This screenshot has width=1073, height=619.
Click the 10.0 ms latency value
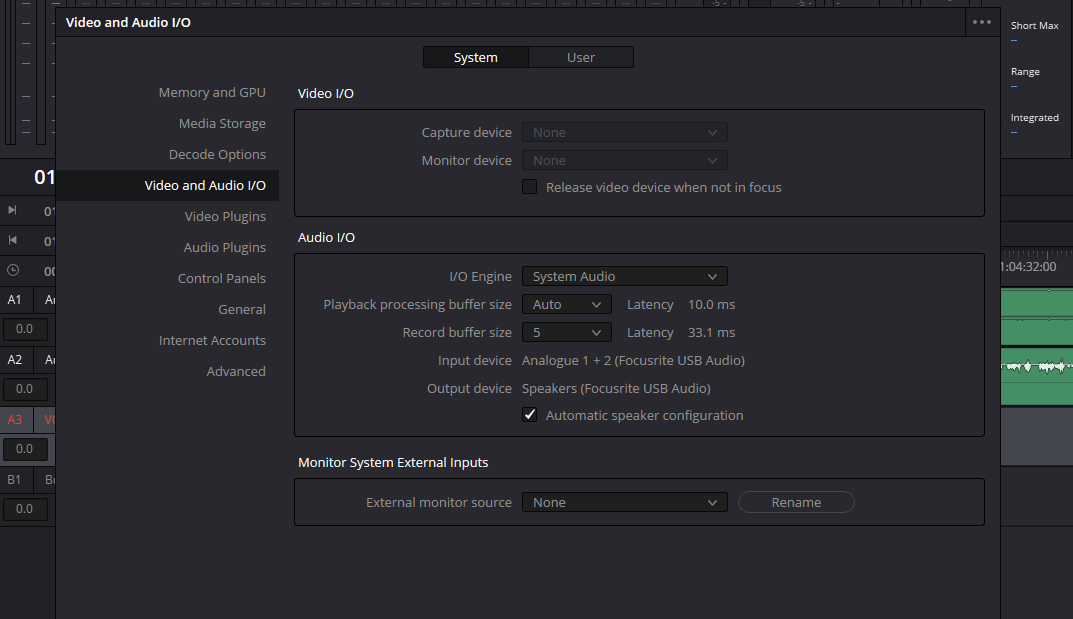click(711, 304)
